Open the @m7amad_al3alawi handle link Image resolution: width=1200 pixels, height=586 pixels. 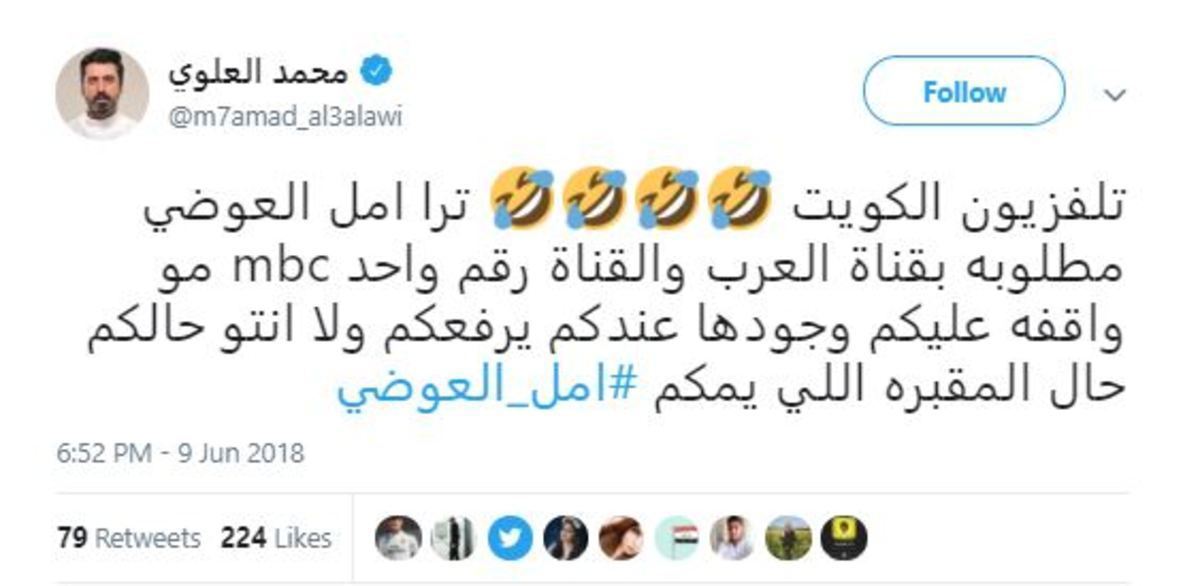click(x=285, y=117)
